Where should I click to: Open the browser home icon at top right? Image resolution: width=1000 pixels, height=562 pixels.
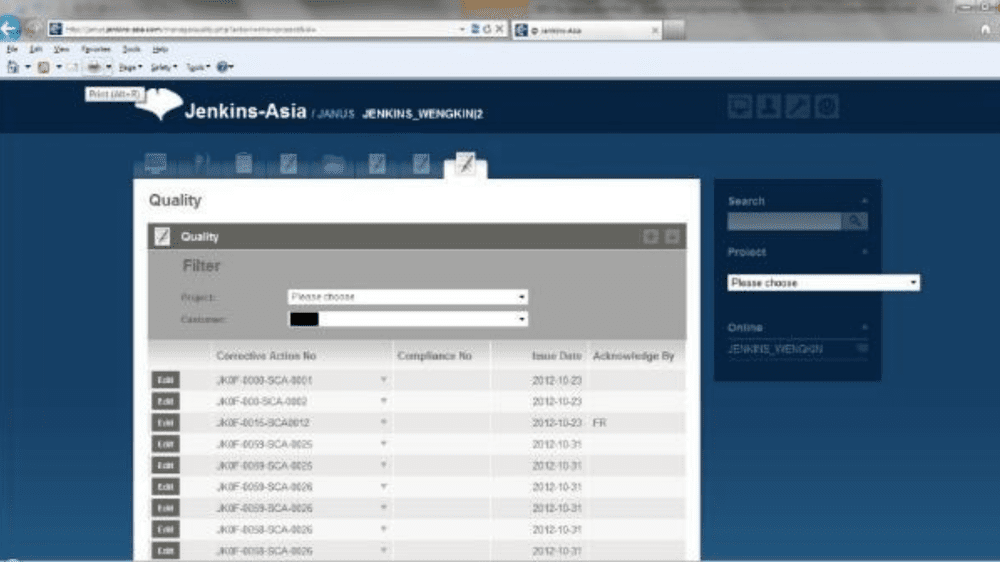tap(986, 29)
